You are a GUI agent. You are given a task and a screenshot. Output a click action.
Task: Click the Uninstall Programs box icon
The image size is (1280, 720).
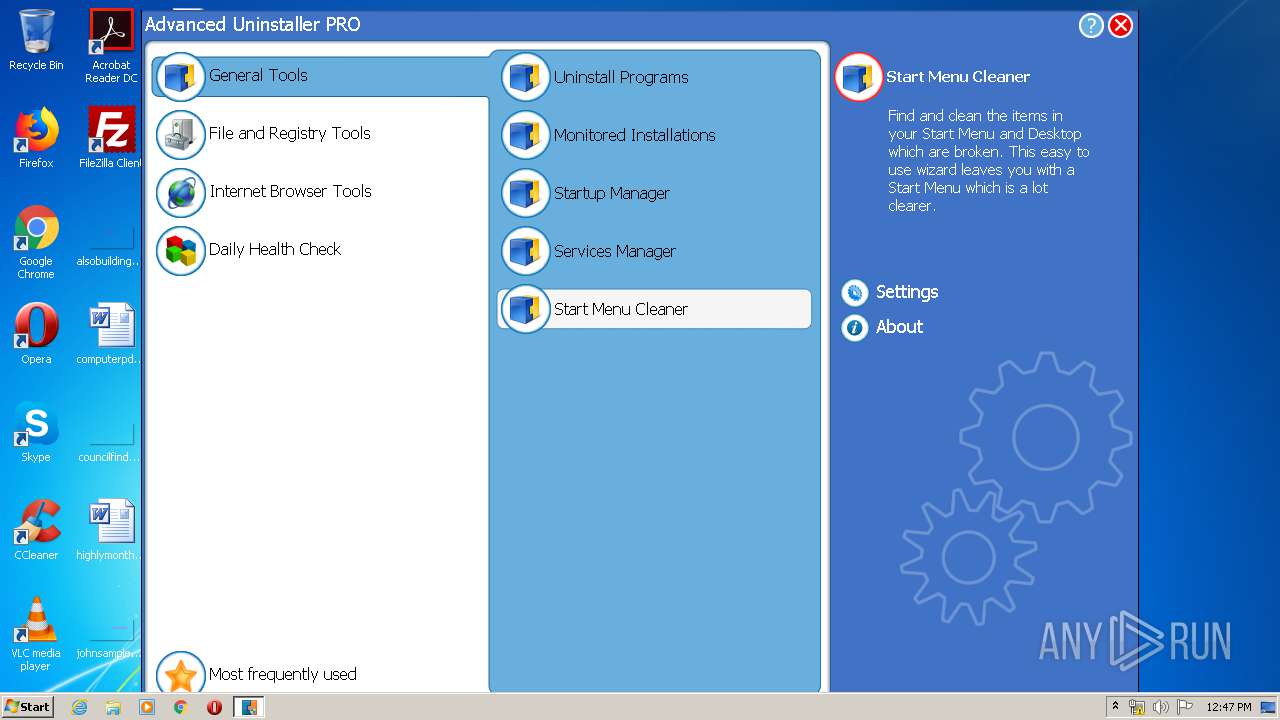[525, 77]
